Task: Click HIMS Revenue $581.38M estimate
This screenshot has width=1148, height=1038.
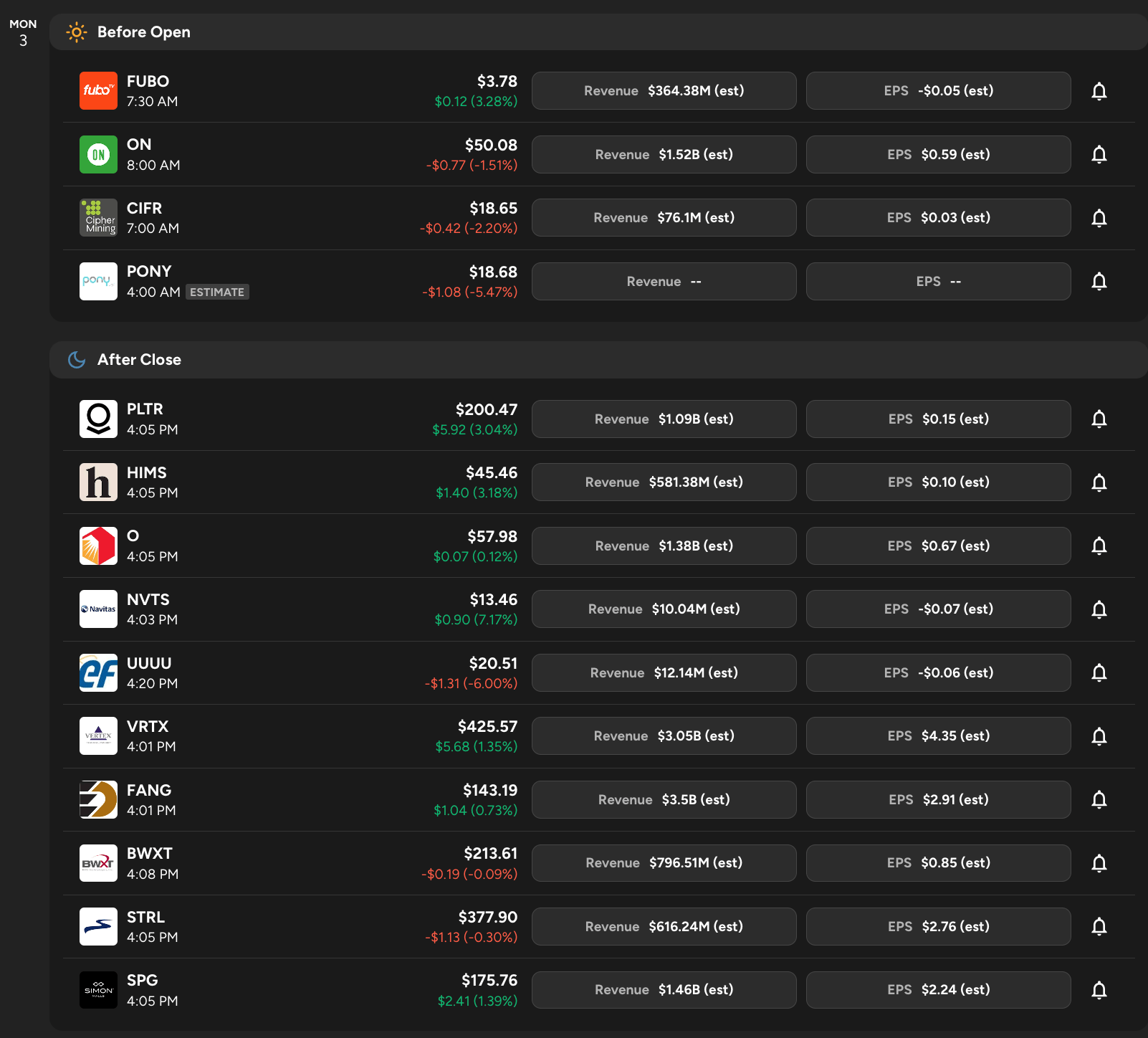Action: point(664,482)
